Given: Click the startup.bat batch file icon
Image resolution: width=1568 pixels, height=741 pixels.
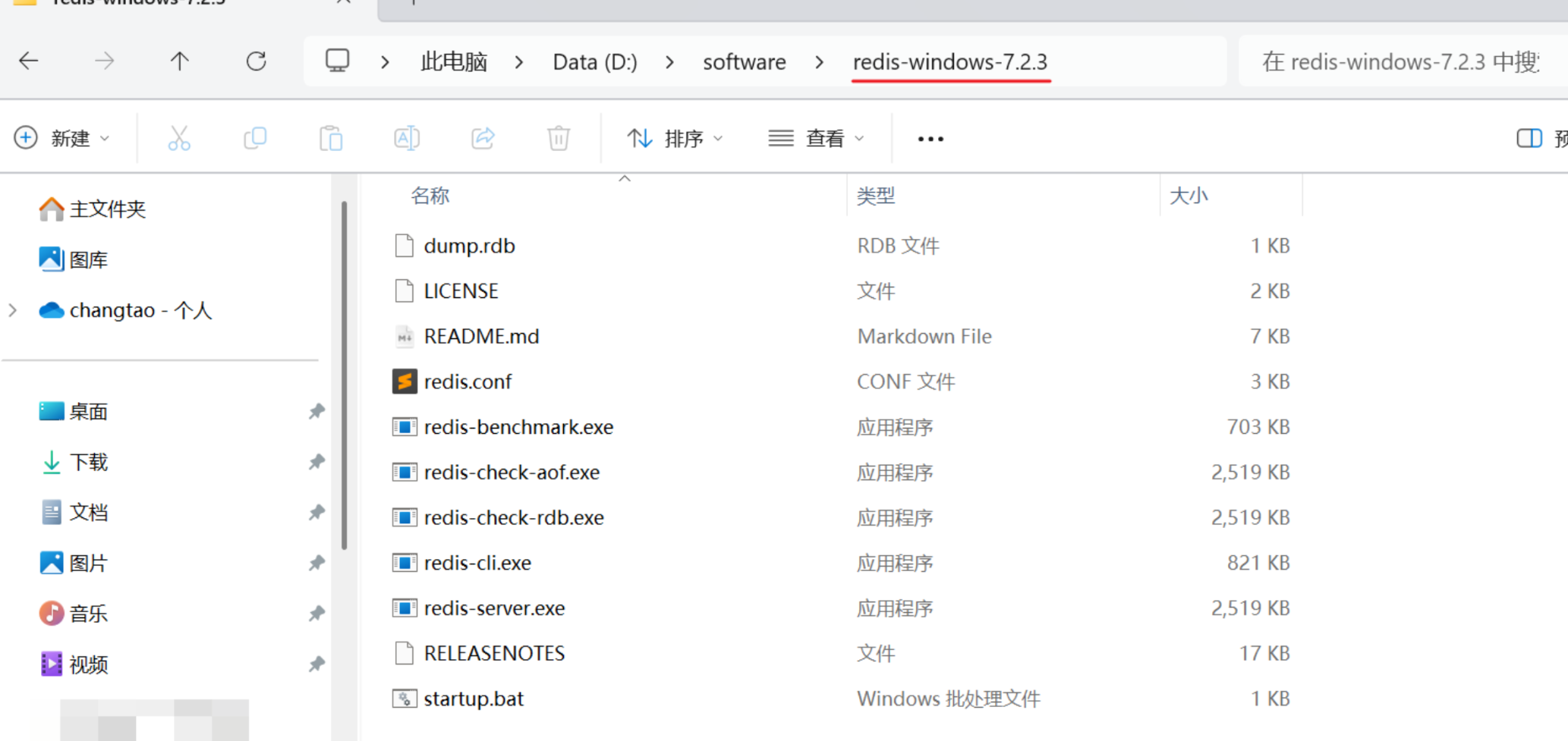Looking at the screenshot, I should [x=405, y=699].
